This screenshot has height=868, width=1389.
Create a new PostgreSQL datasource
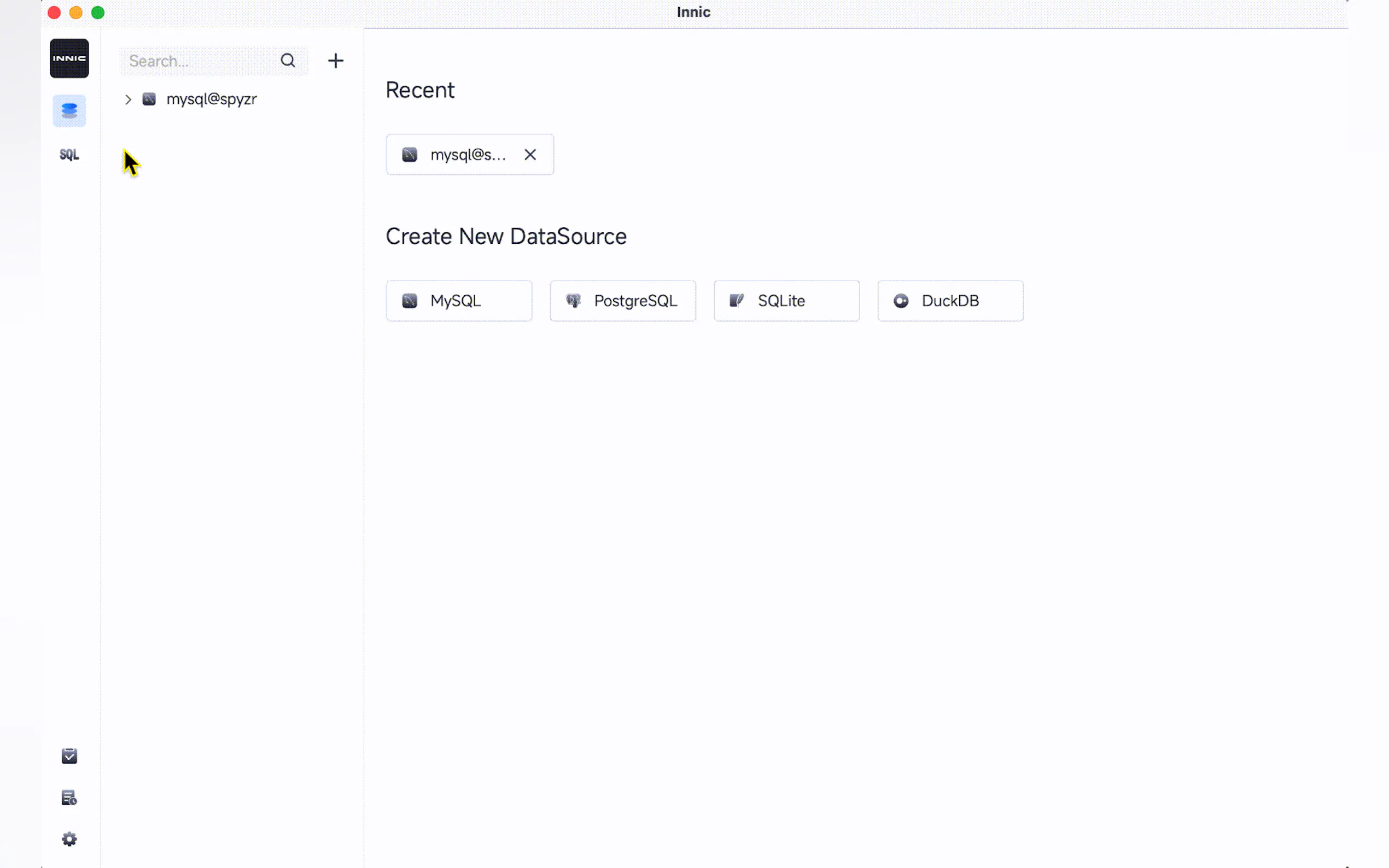click(622, 301)
